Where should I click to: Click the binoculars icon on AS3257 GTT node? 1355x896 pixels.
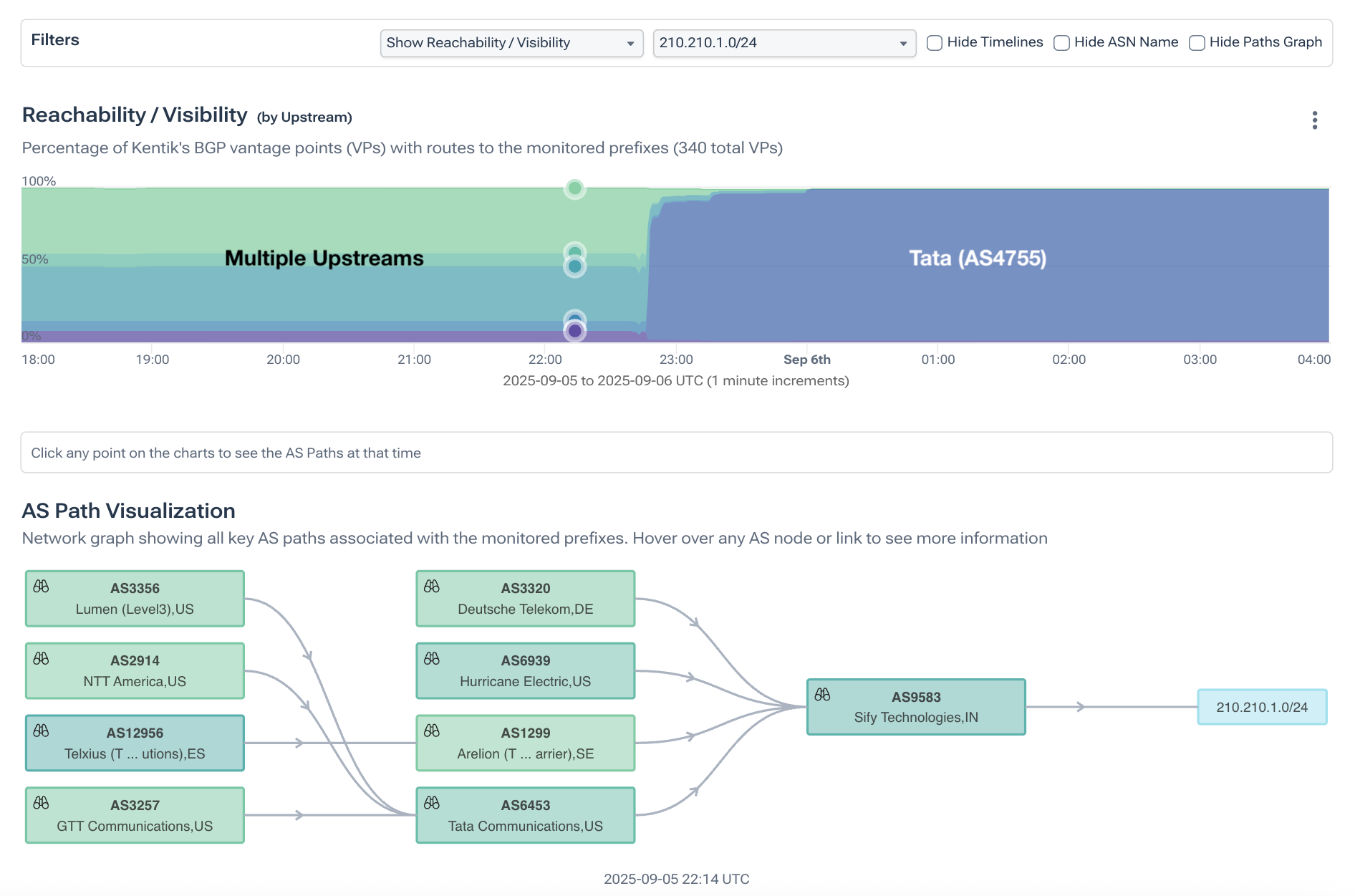tap(41, 803)
